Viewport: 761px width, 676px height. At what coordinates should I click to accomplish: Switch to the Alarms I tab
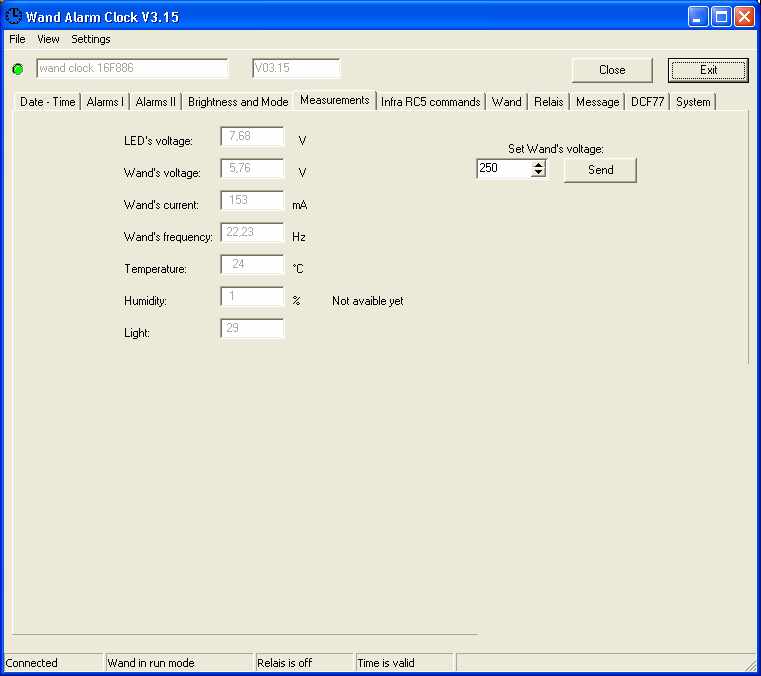105,102
